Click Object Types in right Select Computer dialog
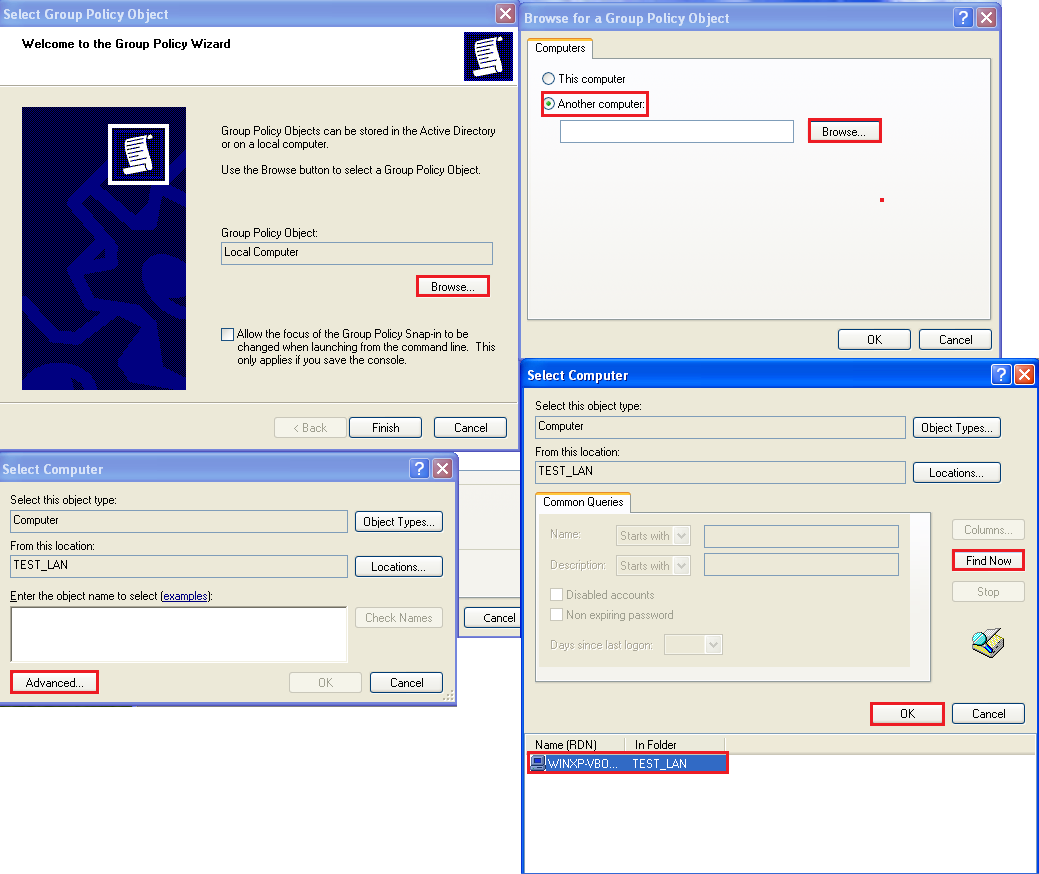The width and height of the screenshot is (1039, 874). point(957,427)
